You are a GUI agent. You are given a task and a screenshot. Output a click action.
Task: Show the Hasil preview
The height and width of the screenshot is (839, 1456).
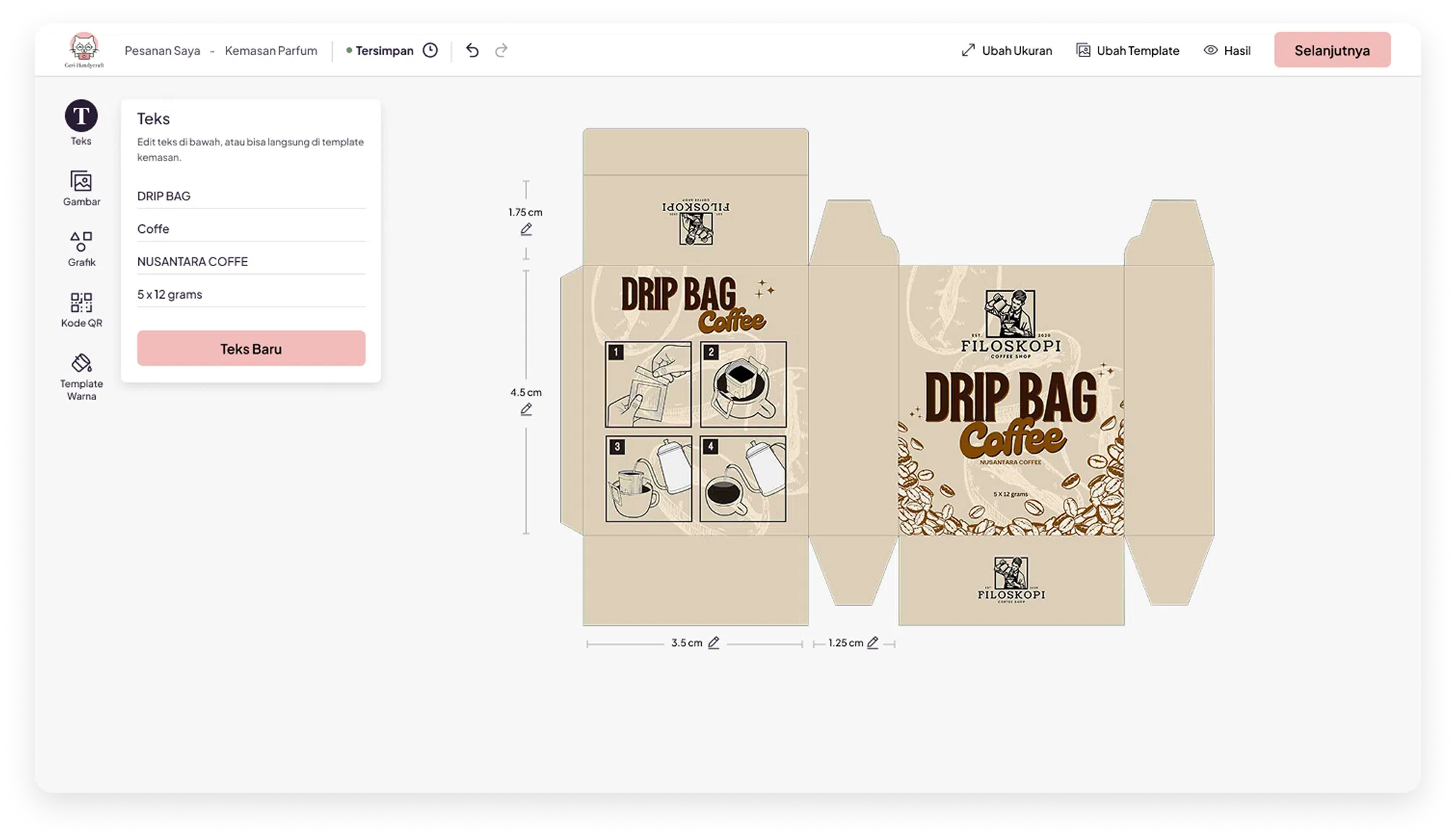tap(1227, 51)
